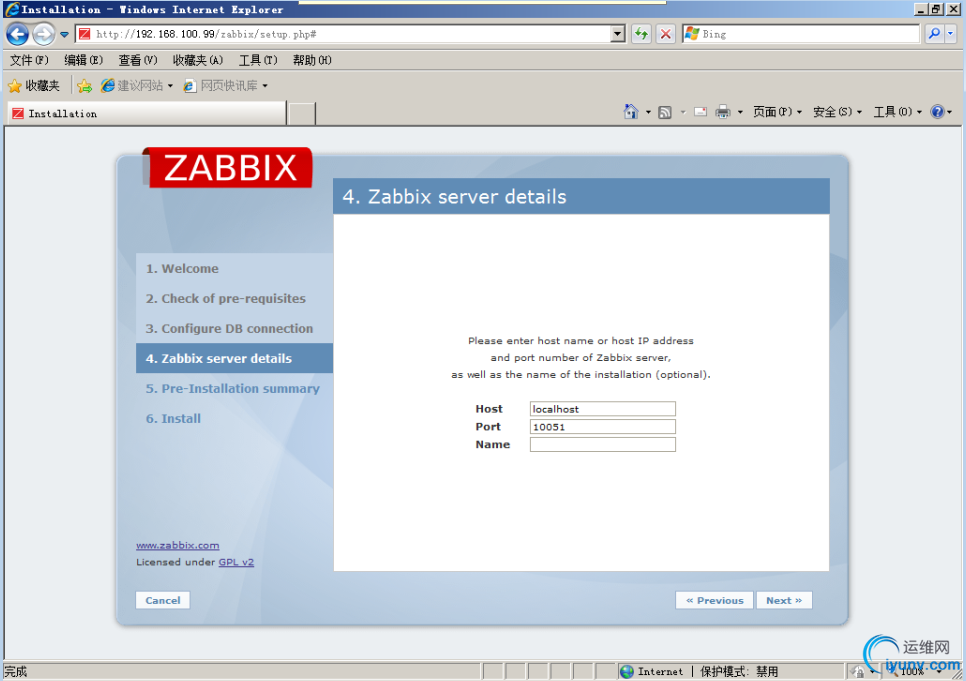Refresh the page with the green arrows icon

coord(641,34)
